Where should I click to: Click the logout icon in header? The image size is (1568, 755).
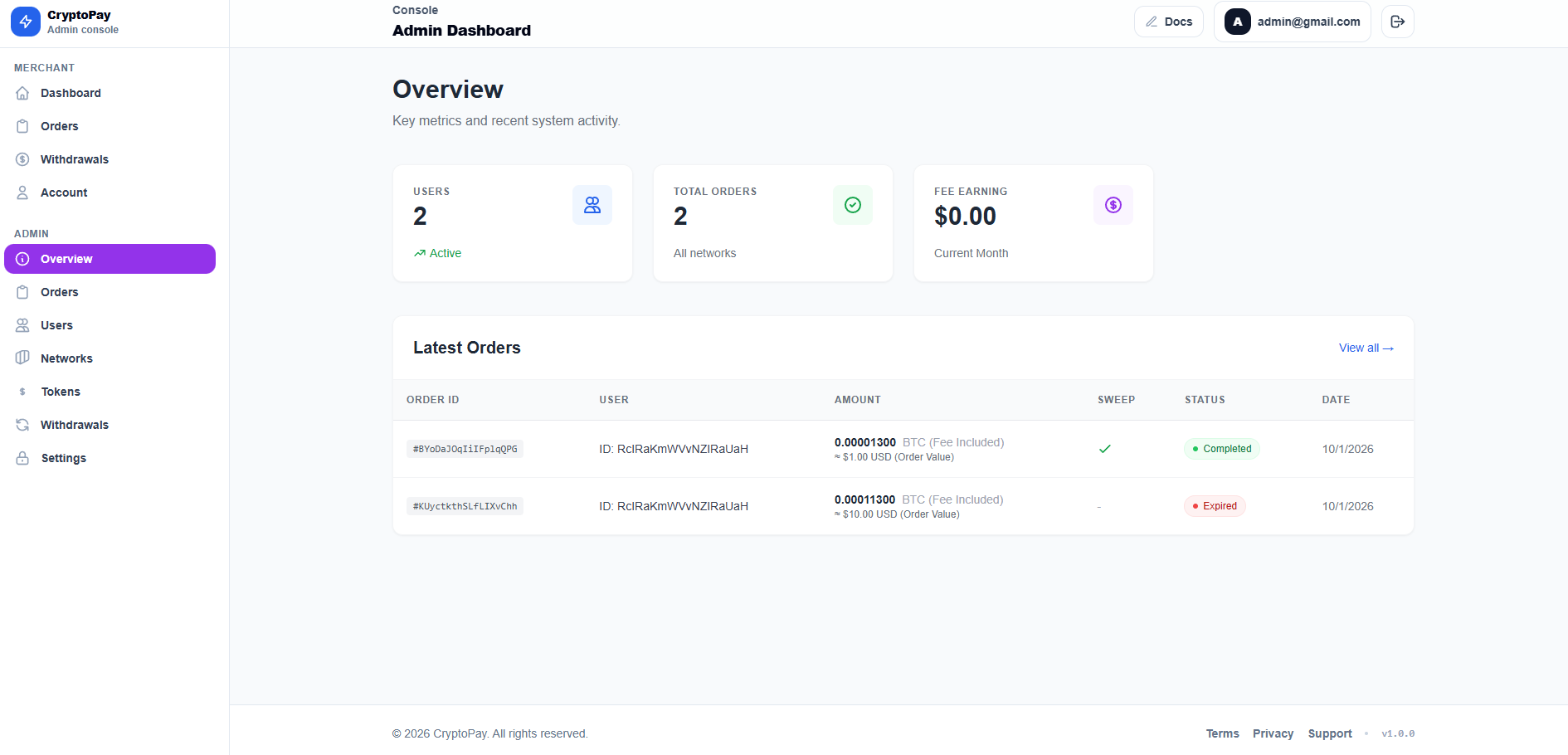pyautogui.click(x=1397, y=22)
